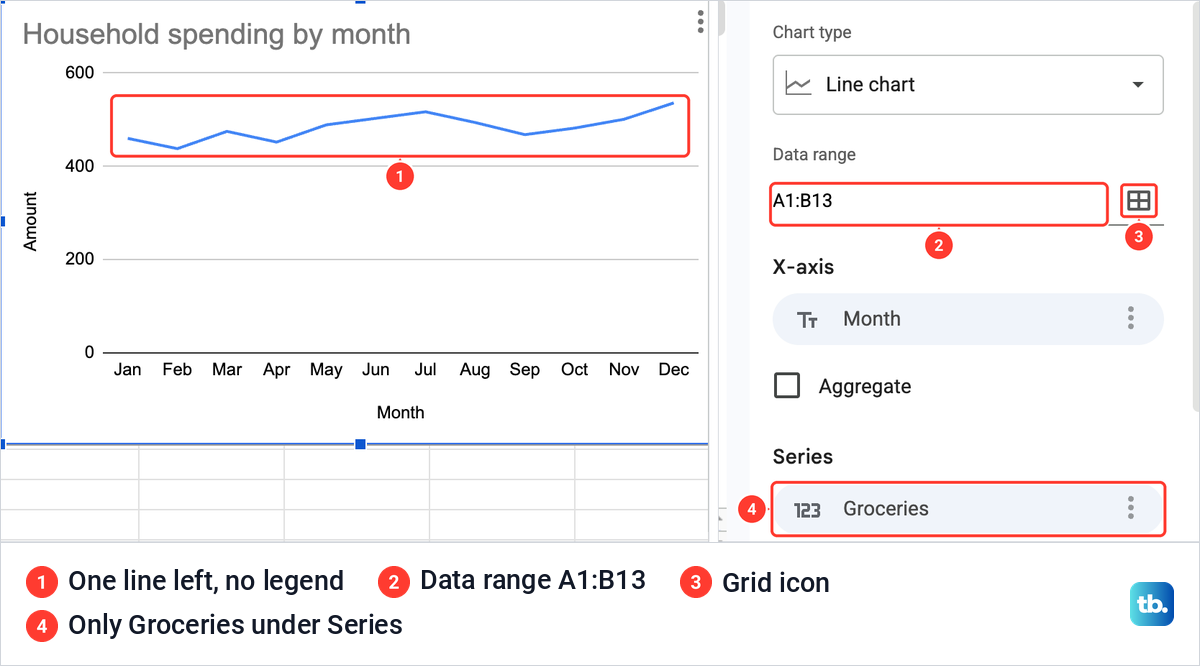Open the chart's three-dot options menu
Screen dimensions: 1200x666
[701, 21]
